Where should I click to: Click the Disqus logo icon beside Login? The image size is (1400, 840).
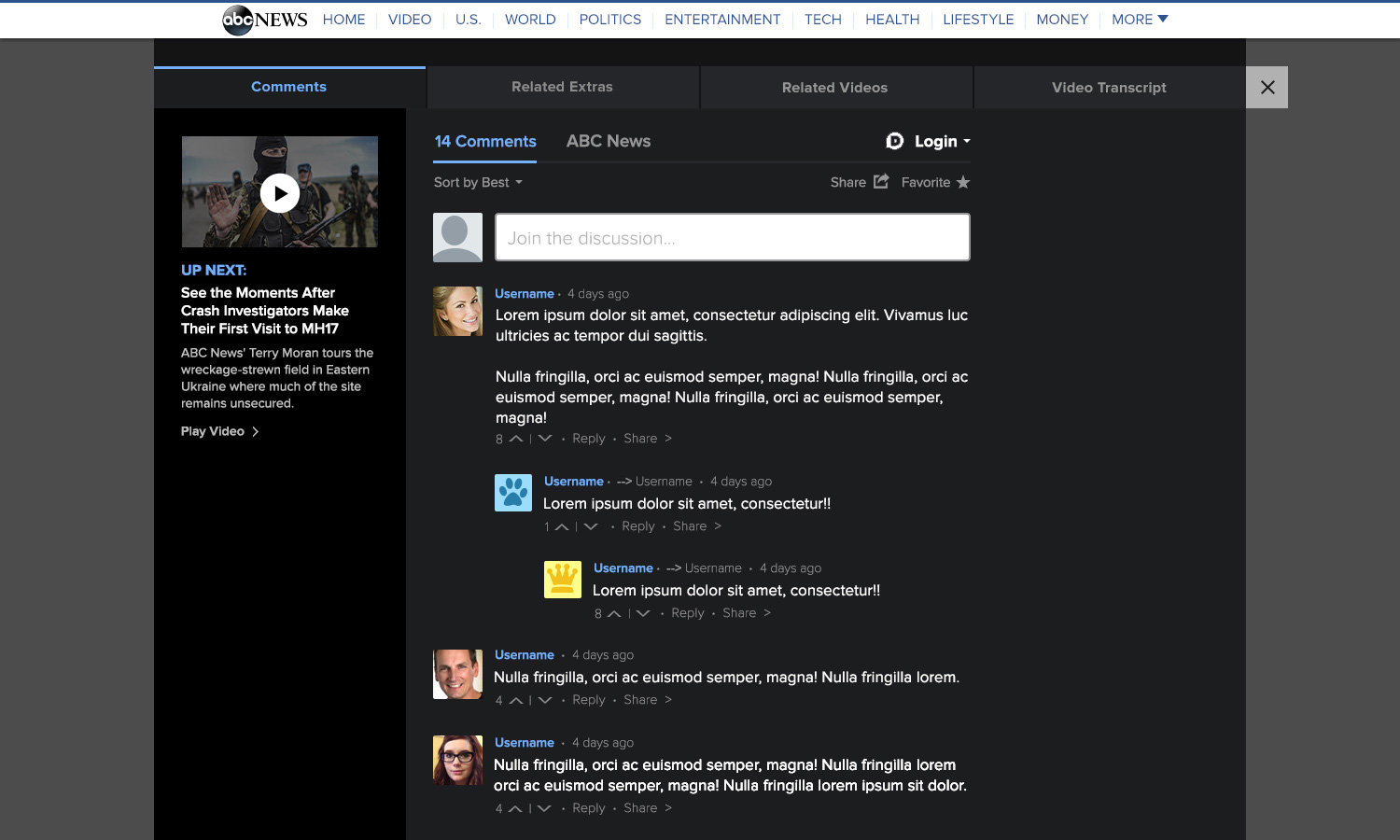click(894, 141)
